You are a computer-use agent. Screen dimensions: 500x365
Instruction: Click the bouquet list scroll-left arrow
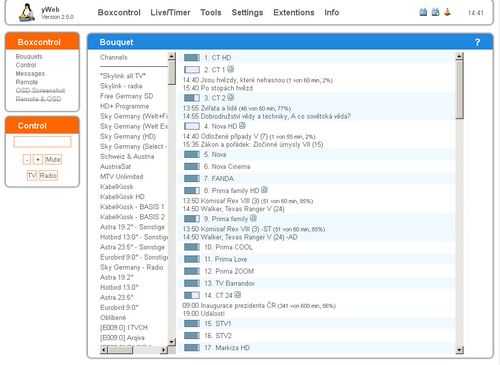[104, 350]
